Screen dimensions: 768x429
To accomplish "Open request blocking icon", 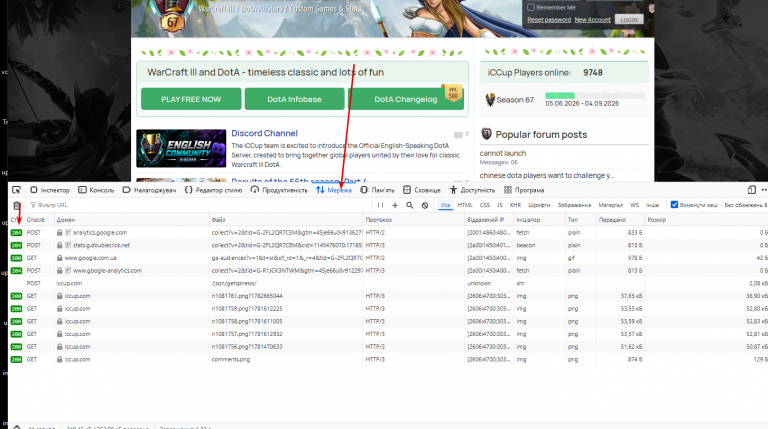I will tap(425, 205).
